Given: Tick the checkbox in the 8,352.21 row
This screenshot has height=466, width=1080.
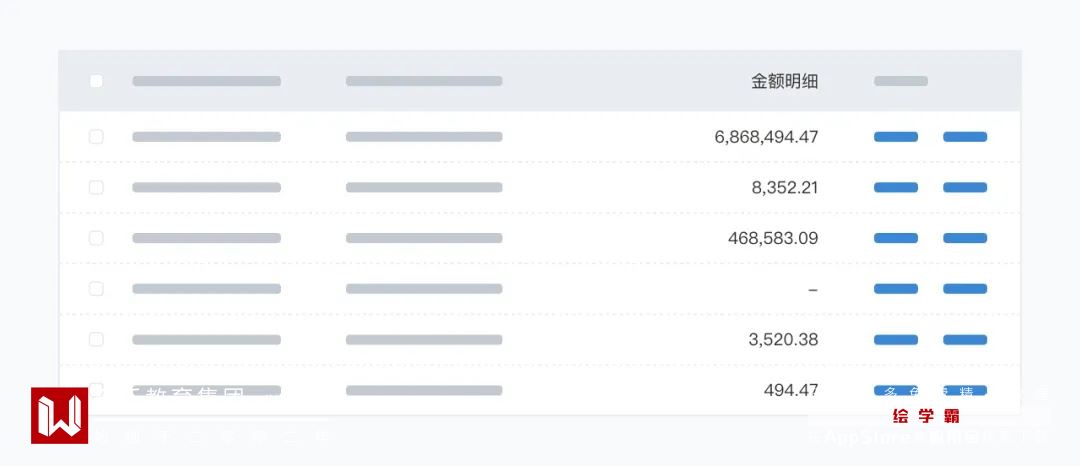Looking at the screenshot, I should 96,187.
